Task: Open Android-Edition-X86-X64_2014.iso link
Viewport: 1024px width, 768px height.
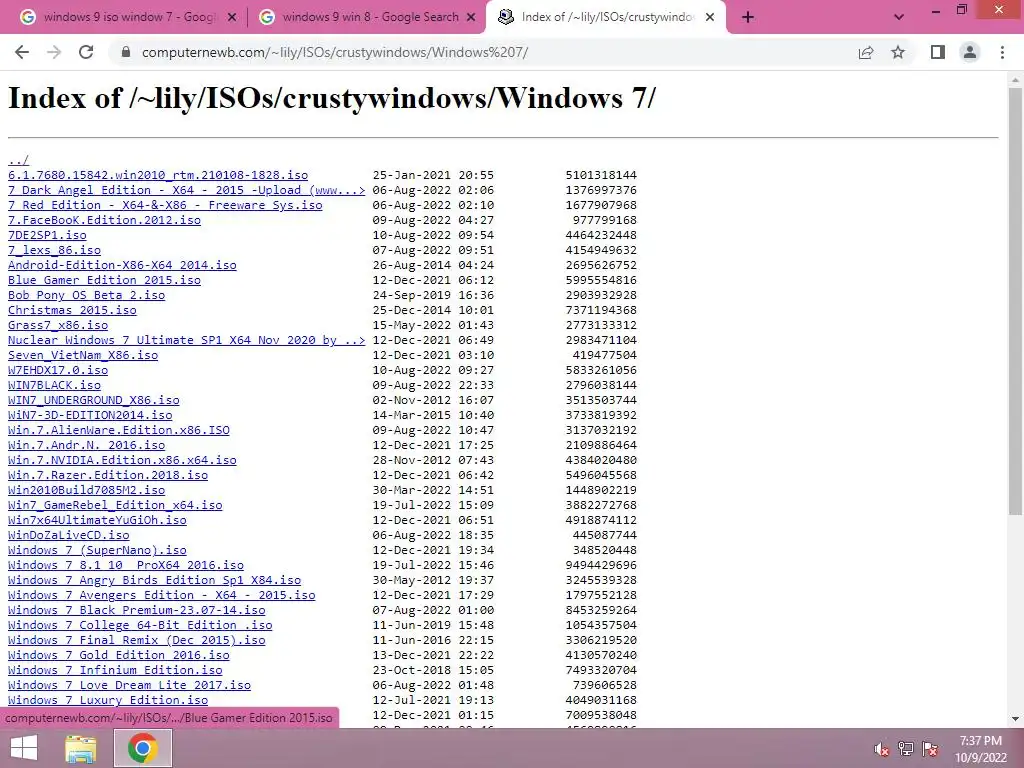Action: tap(122, 265)
